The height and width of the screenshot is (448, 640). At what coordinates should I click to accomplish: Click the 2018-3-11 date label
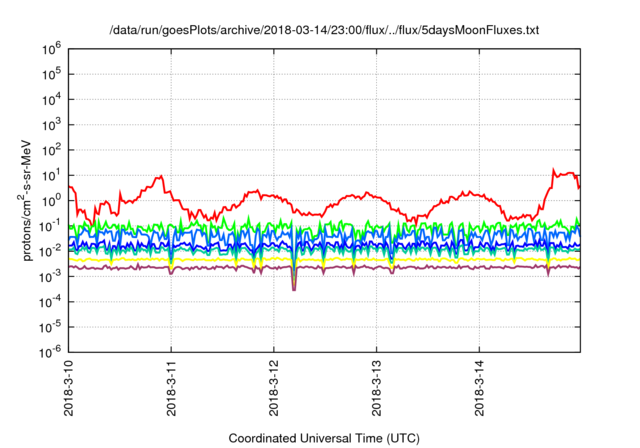(171, 388)
